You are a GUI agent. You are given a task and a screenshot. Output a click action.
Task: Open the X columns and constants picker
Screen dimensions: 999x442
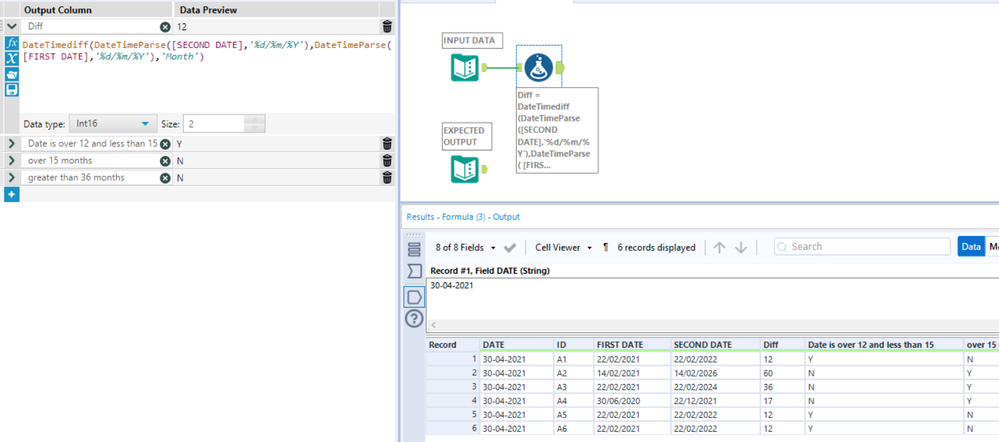tap(12, 60)
